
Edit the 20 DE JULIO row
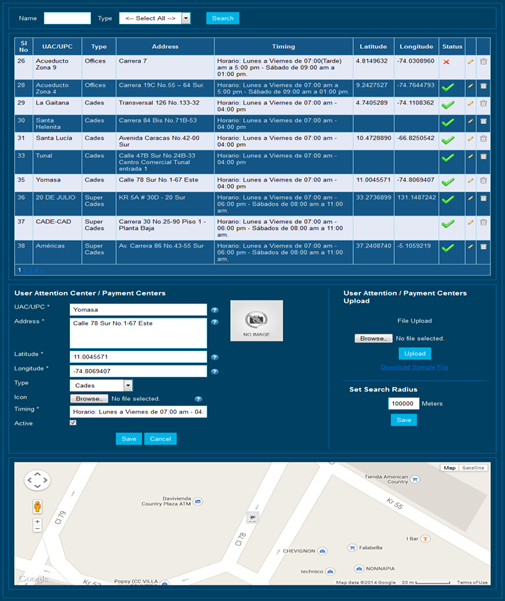point(470,198)
